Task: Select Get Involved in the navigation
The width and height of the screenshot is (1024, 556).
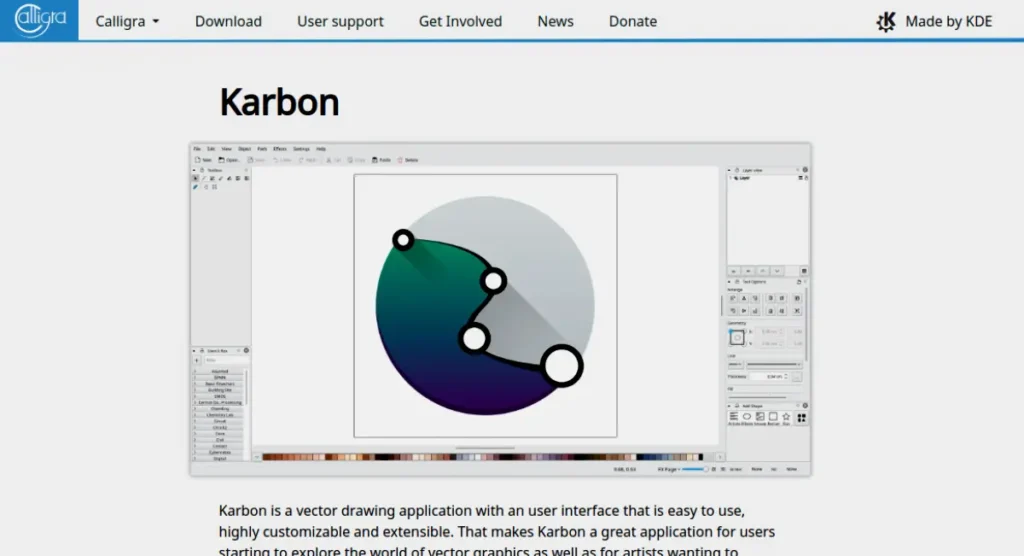Action: (x=460, y=21)
